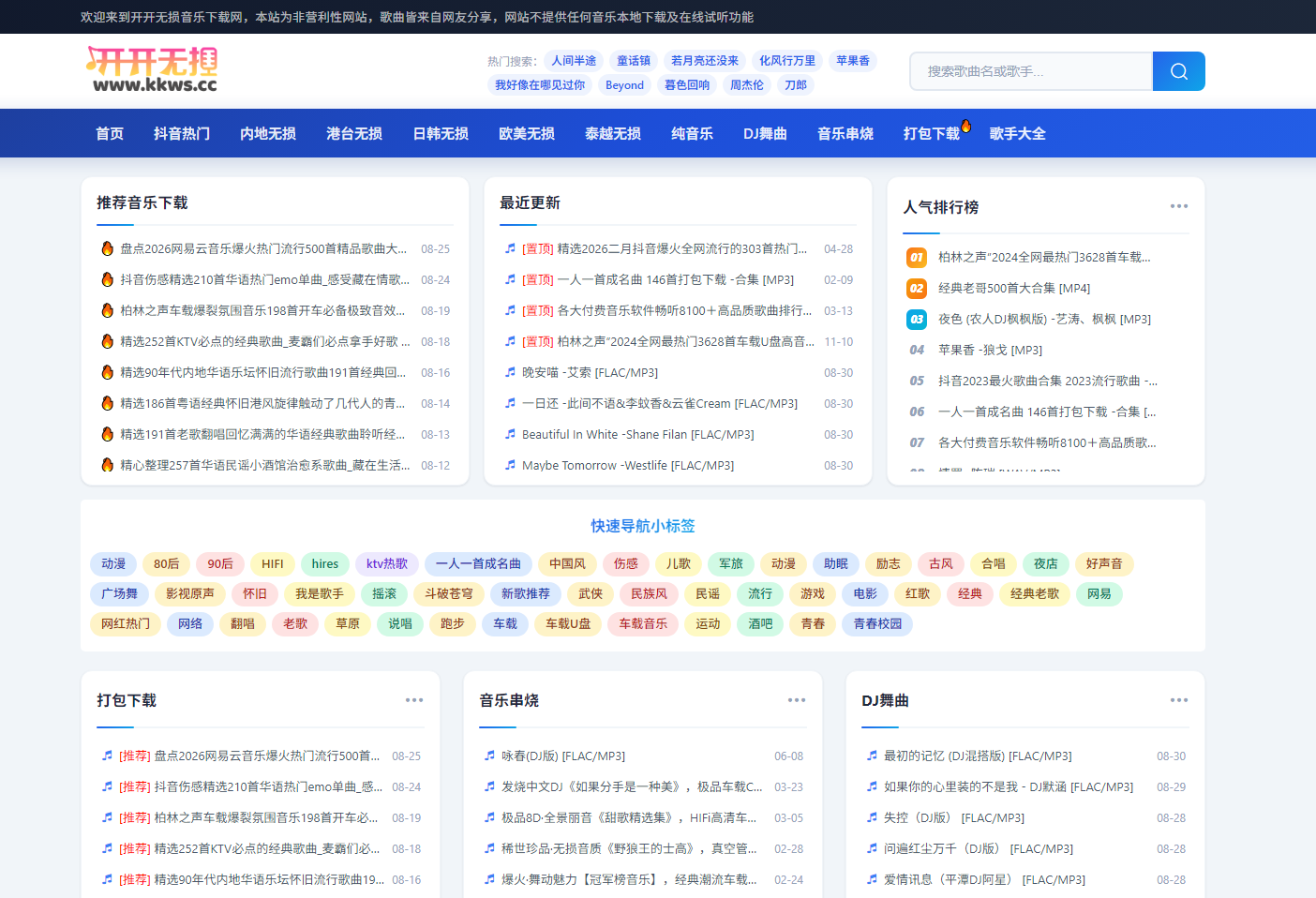Click music note icon beside 咏春(DJ版)
Image resolution: width=1316 pixels, height=898 pixels.
pyautogui.click(x=489, y=756)
